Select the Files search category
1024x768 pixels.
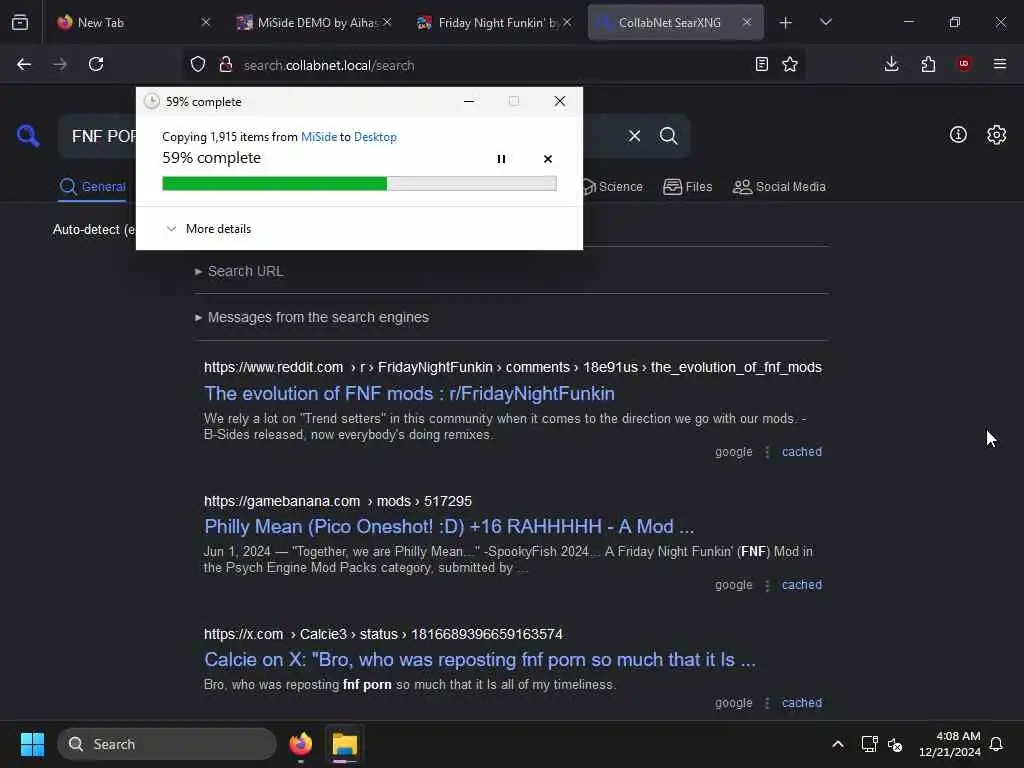688,187
